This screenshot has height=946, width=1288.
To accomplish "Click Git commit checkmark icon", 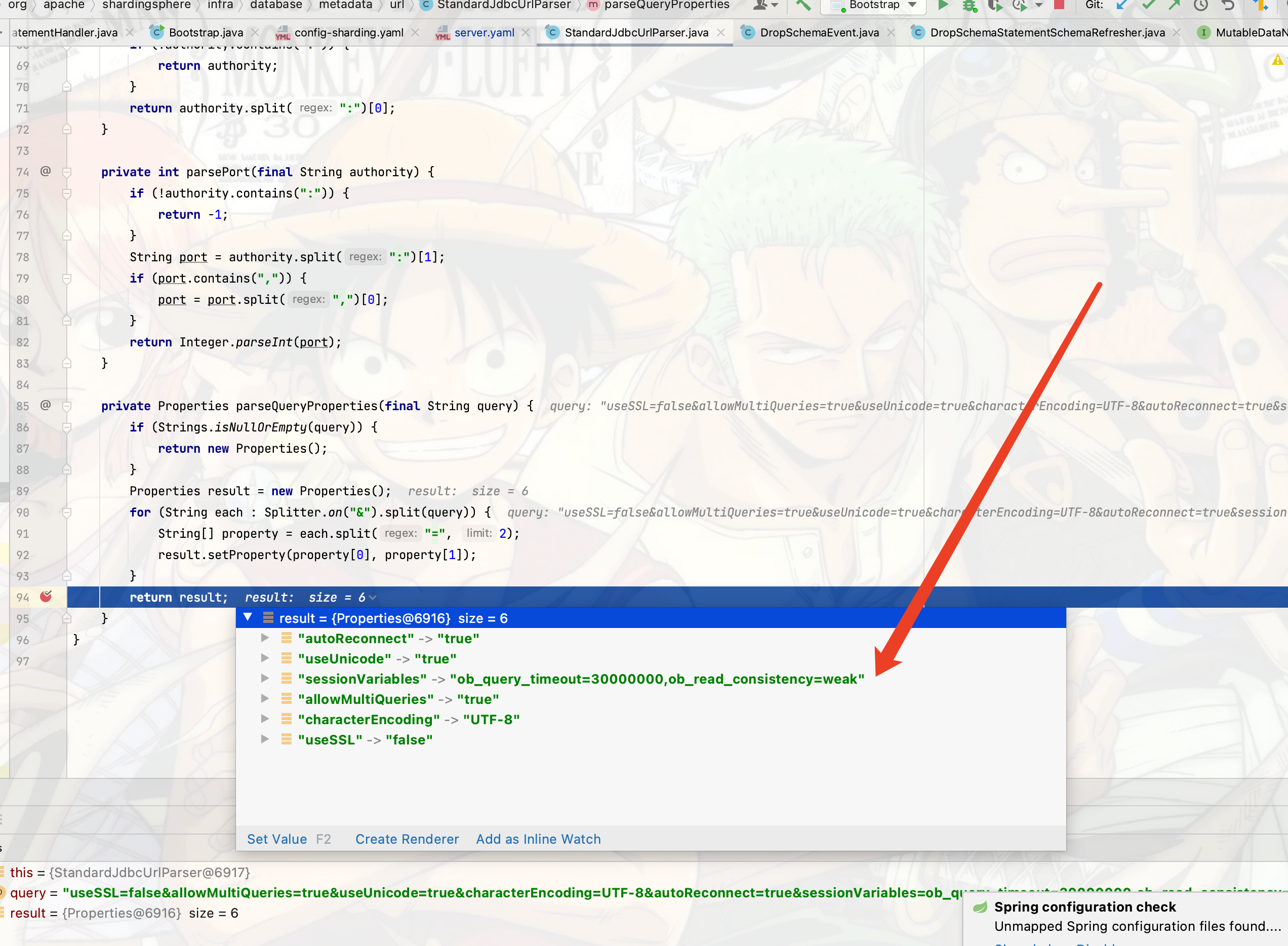I will click(1148, 5).
